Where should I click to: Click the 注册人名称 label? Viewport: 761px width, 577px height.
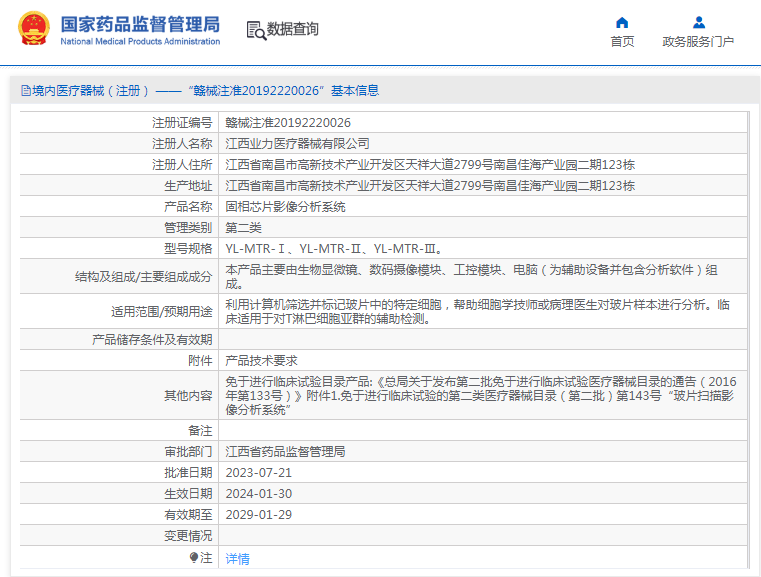coord(182,144)
